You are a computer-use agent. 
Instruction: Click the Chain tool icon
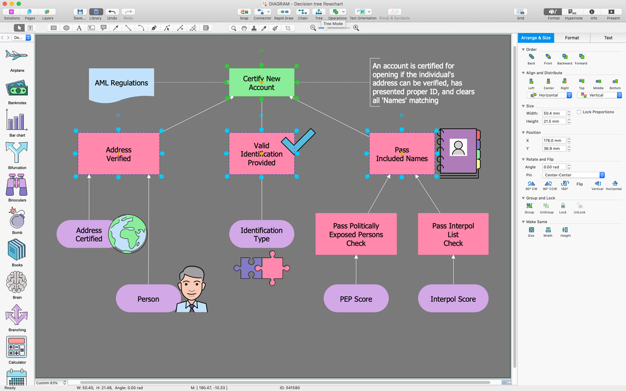pos(303,12)
